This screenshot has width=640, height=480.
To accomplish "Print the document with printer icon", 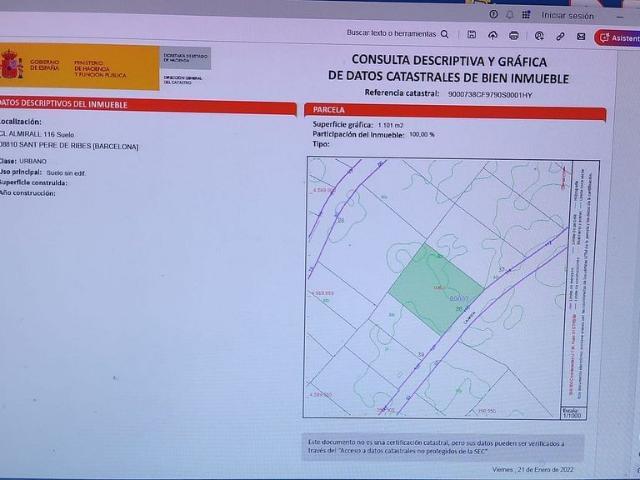I will [514, 36].
